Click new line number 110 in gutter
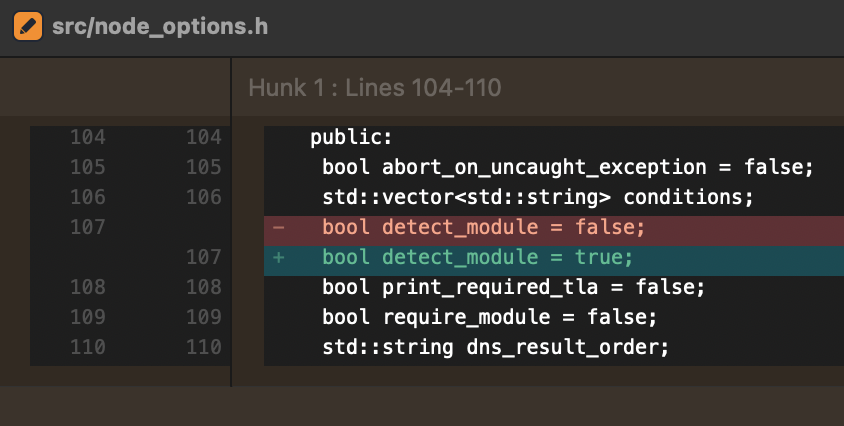Viewport: 844px width, 426px height. point(203,348)
